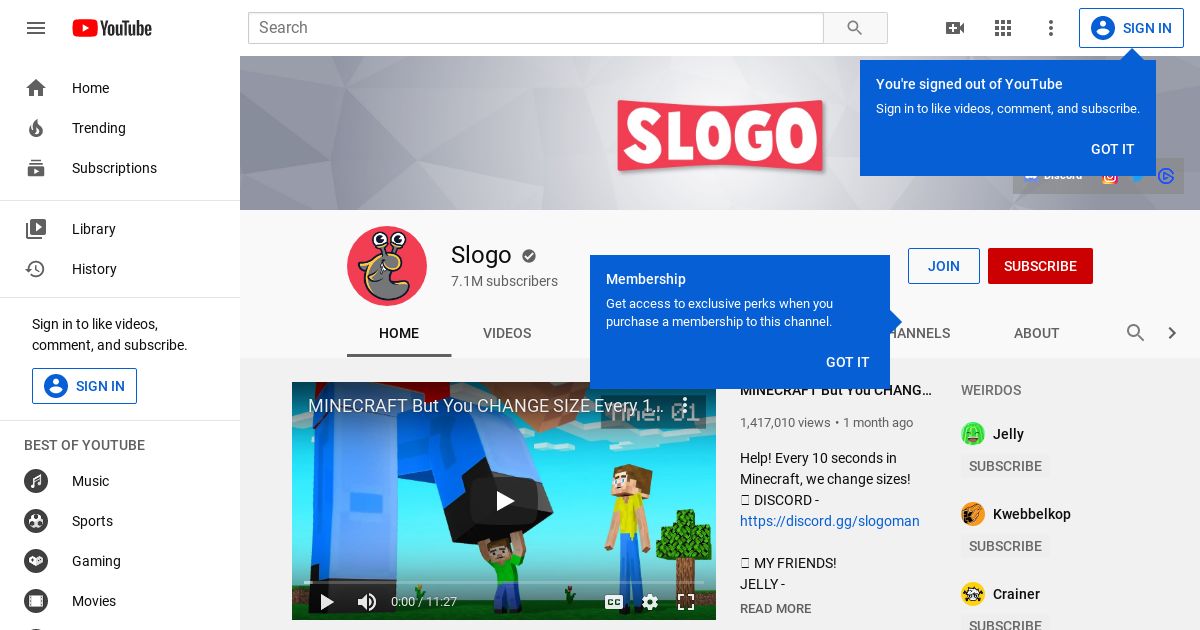Viewport: 1200px width, 630px height.
Task: Mute the video volume speaker icon
Action: pyautogui.click(x=367, y=602)
